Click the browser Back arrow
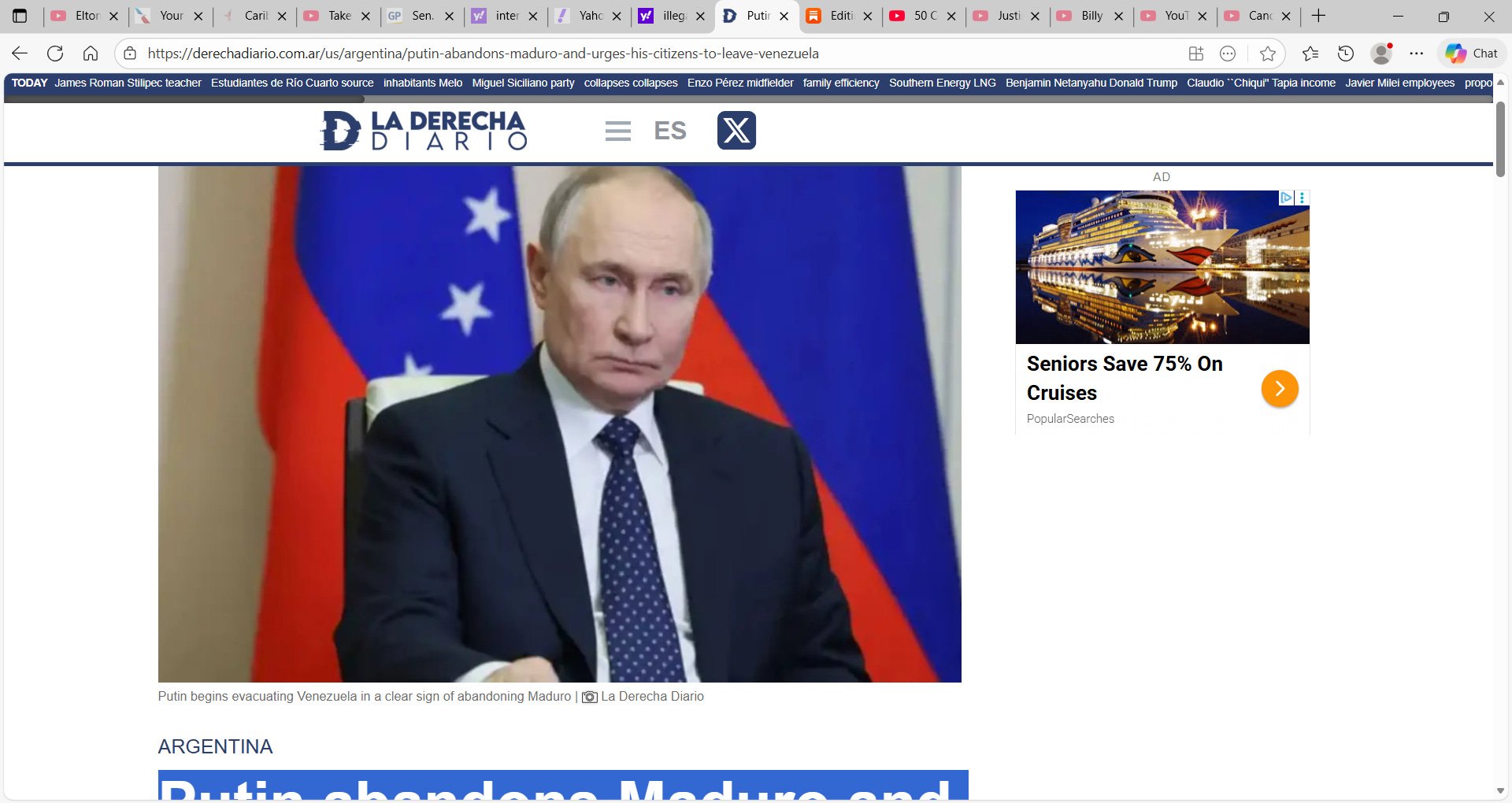The height and width of the screenshot is (803, 1512). coord(20,54)
